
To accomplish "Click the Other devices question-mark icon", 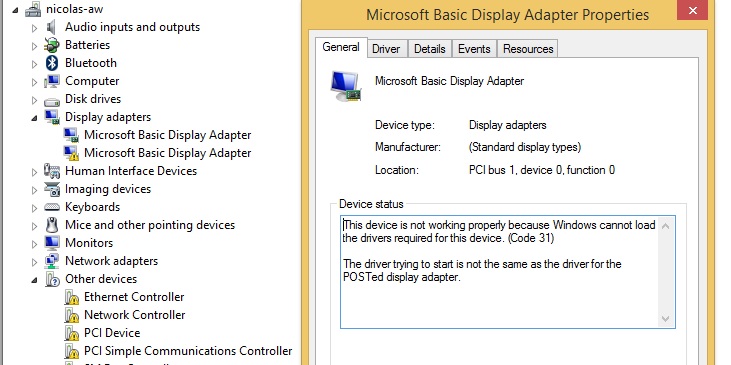I will click(x=52, y=279).
